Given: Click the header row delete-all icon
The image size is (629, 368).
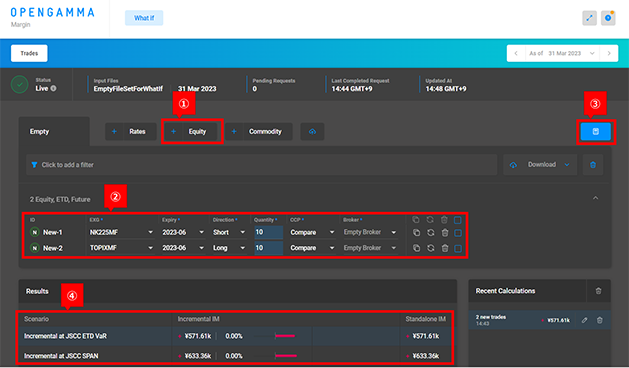Looking at the screenshot, I should pos(444,220).
